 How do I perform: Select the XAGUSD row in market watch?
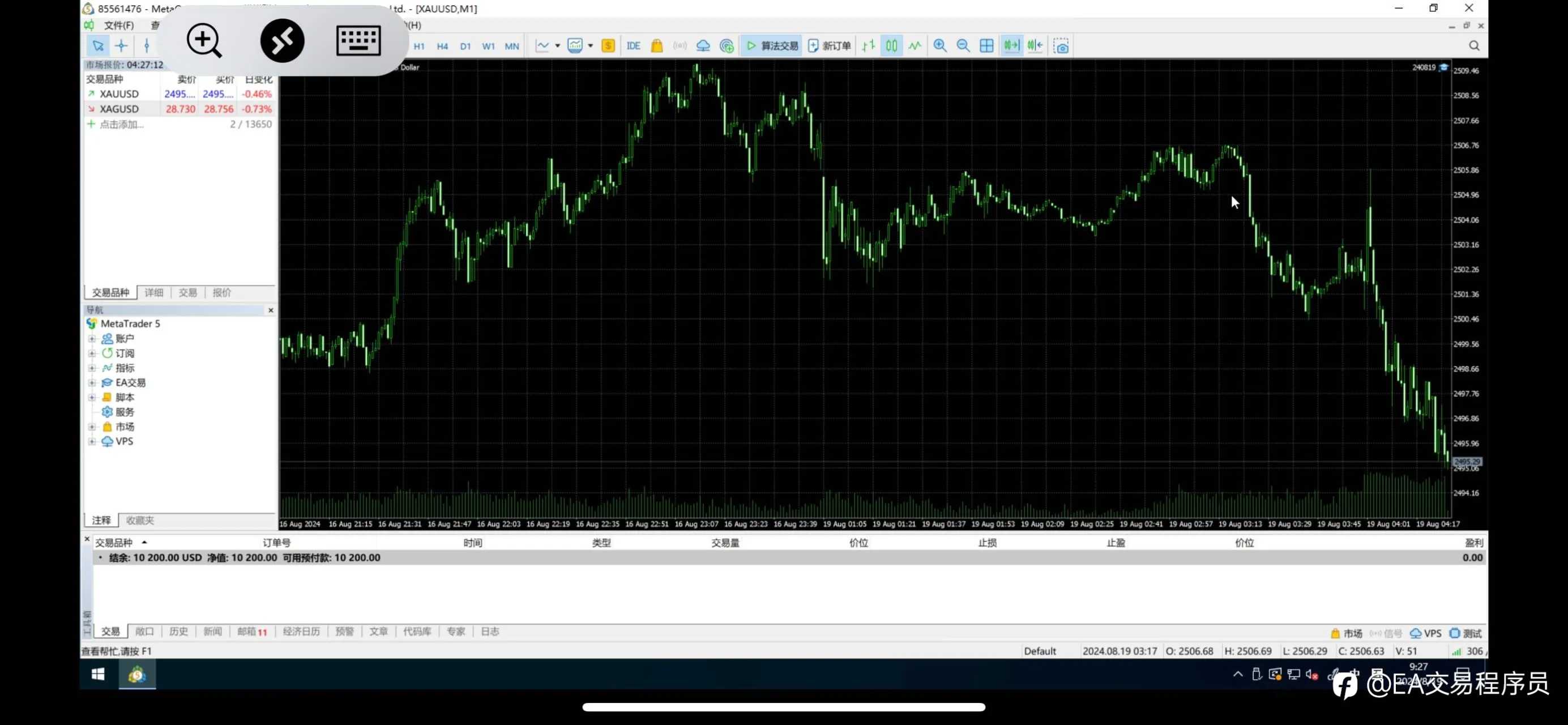coord(180,109)
